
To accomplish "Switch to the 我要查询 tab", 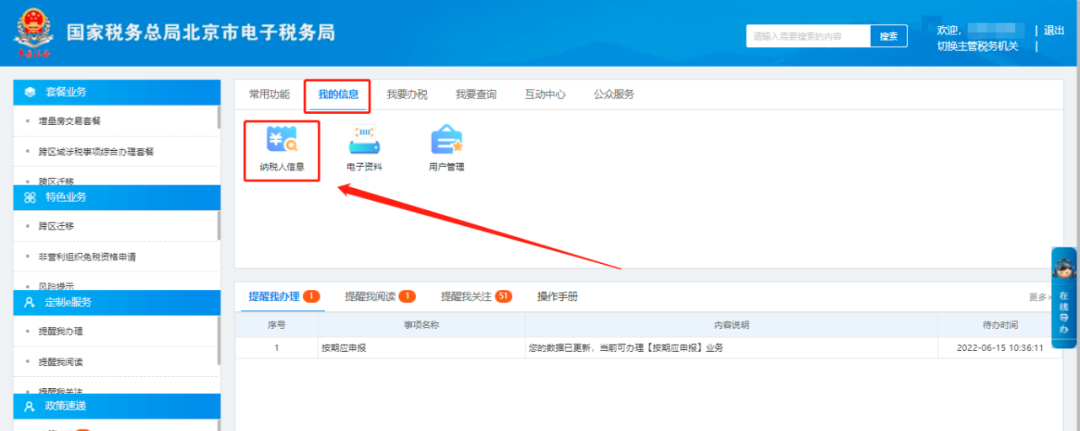I will [476, 95].
